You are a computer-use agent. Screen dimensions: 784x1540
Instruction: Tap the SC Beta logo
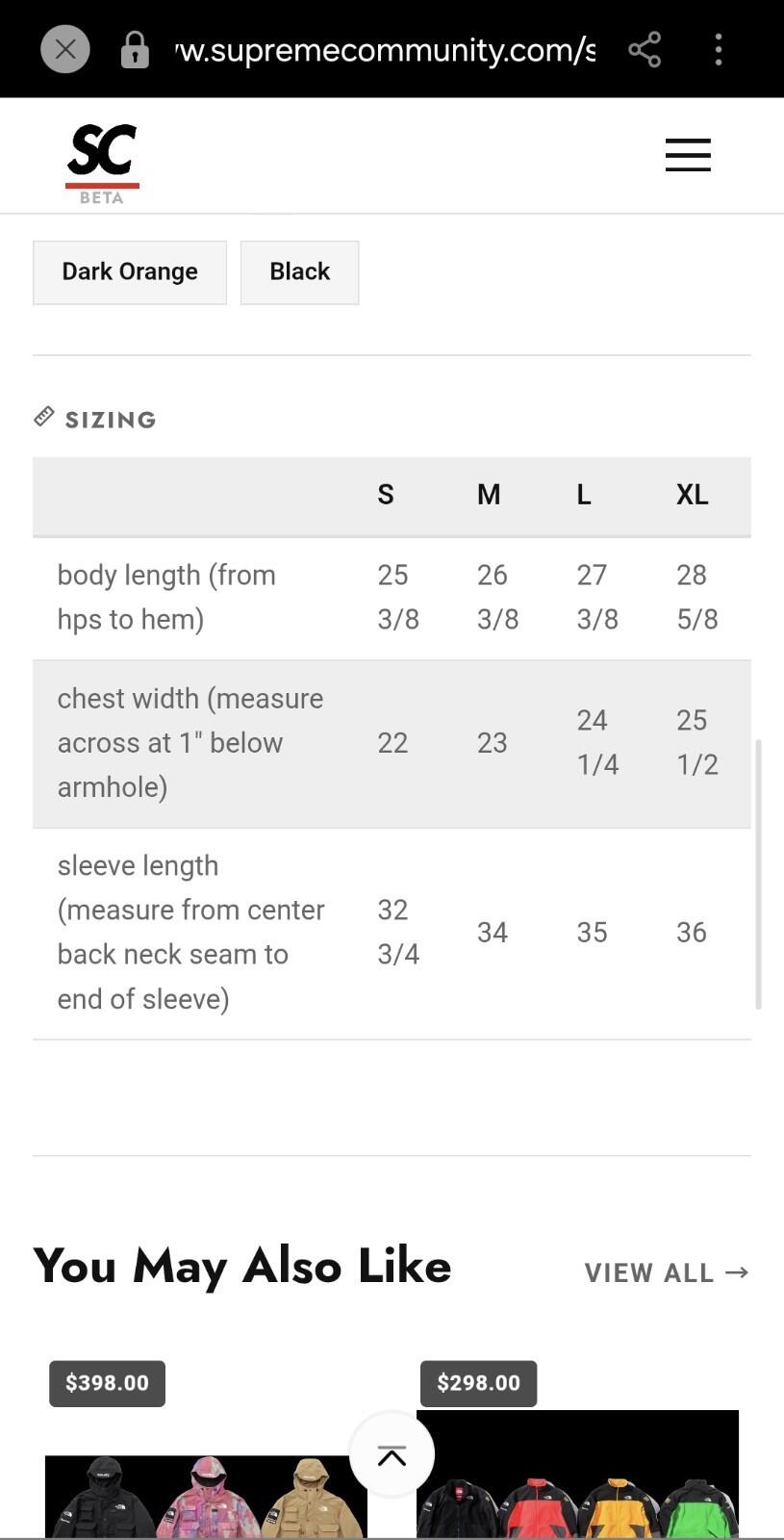[x=102, y=164]
